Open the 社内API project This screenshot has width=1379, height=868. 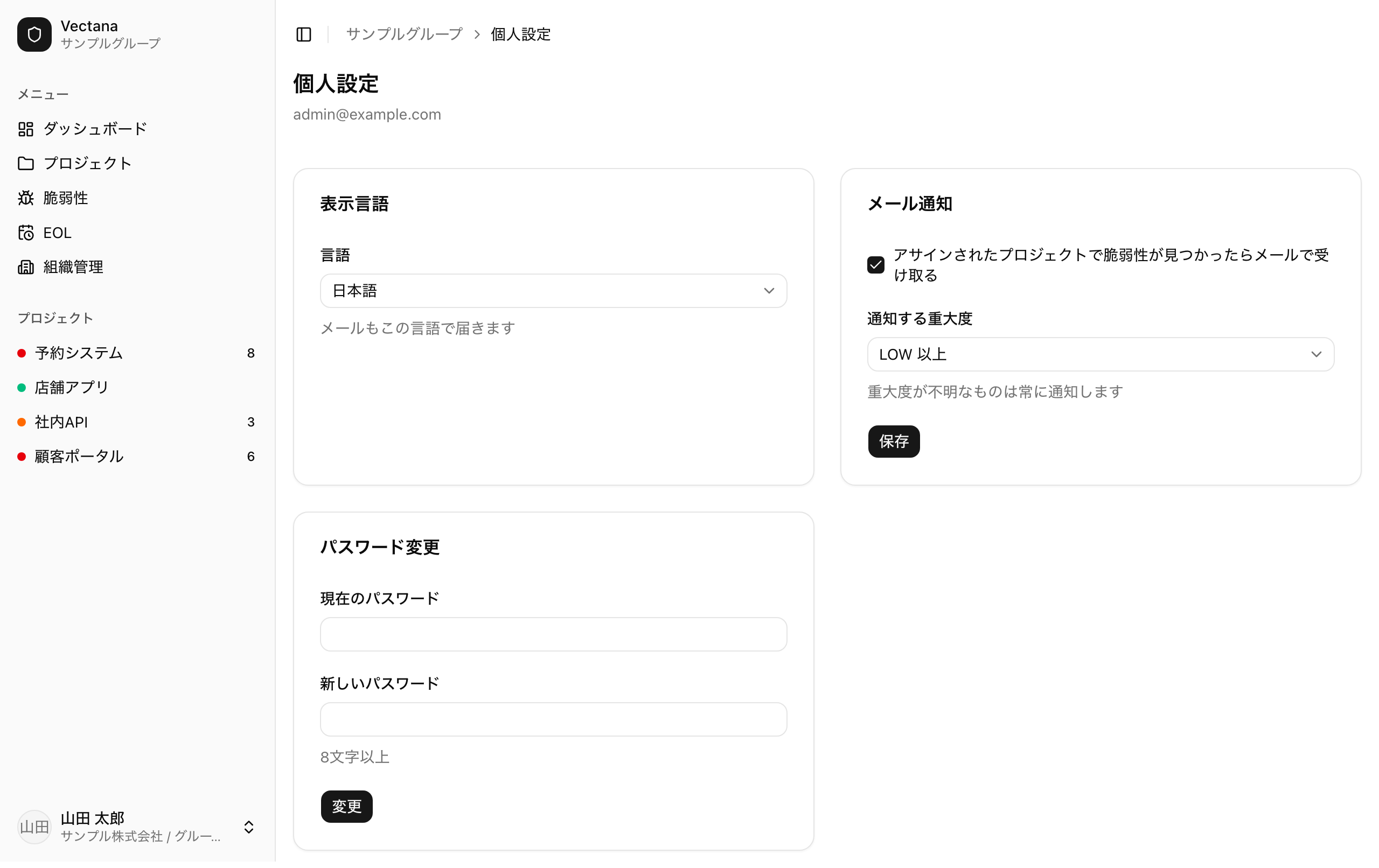tap(137, 422)
